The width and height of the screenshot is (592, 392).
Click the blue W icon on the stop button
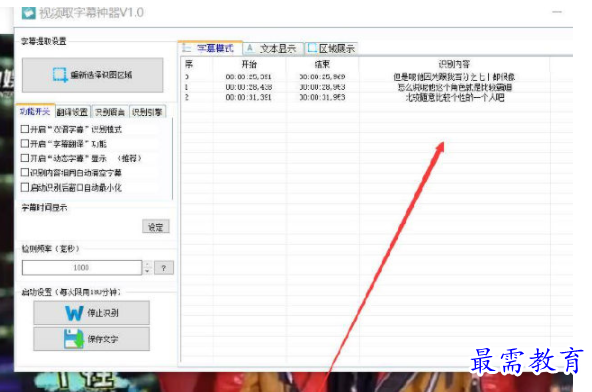click(74, 313)
